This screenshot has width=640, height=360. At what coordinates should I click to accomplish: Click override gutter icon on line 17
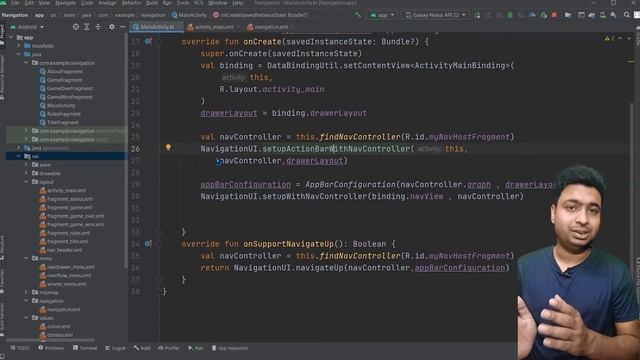click(x=148, y=41)
